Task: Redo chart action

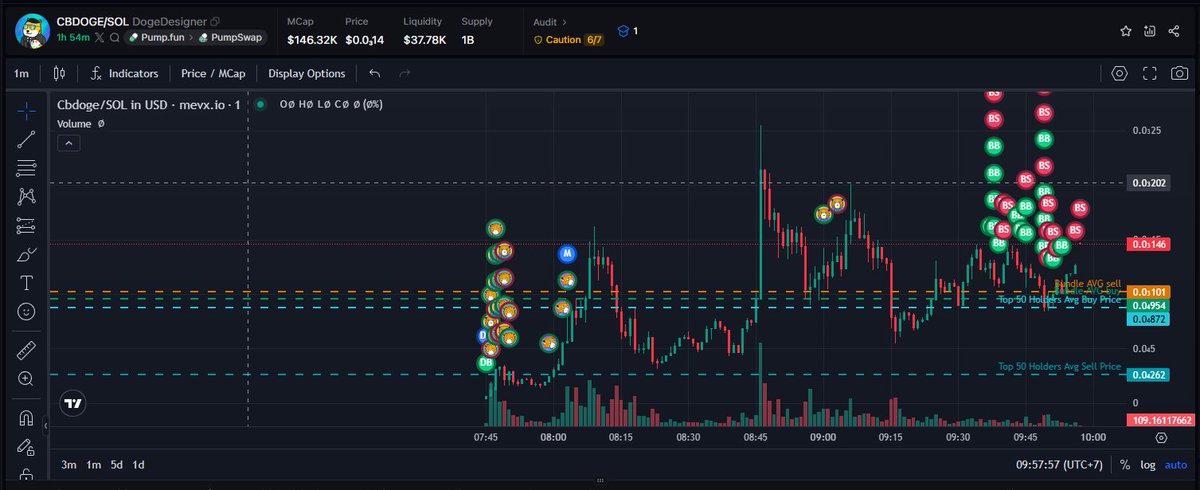Action: point(405,73)
